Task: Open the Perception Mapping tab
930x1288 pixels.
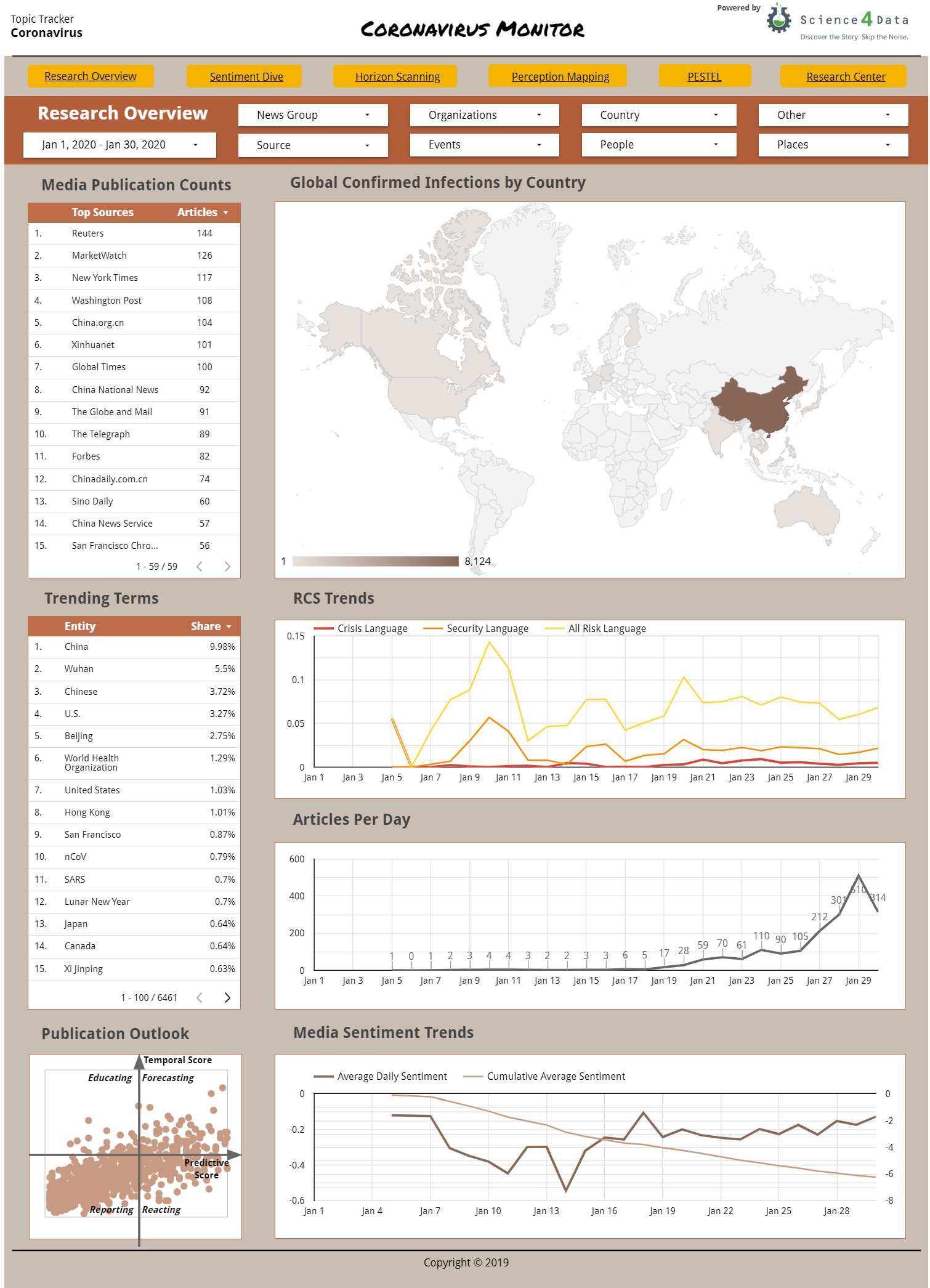Action: coord(558,76)
